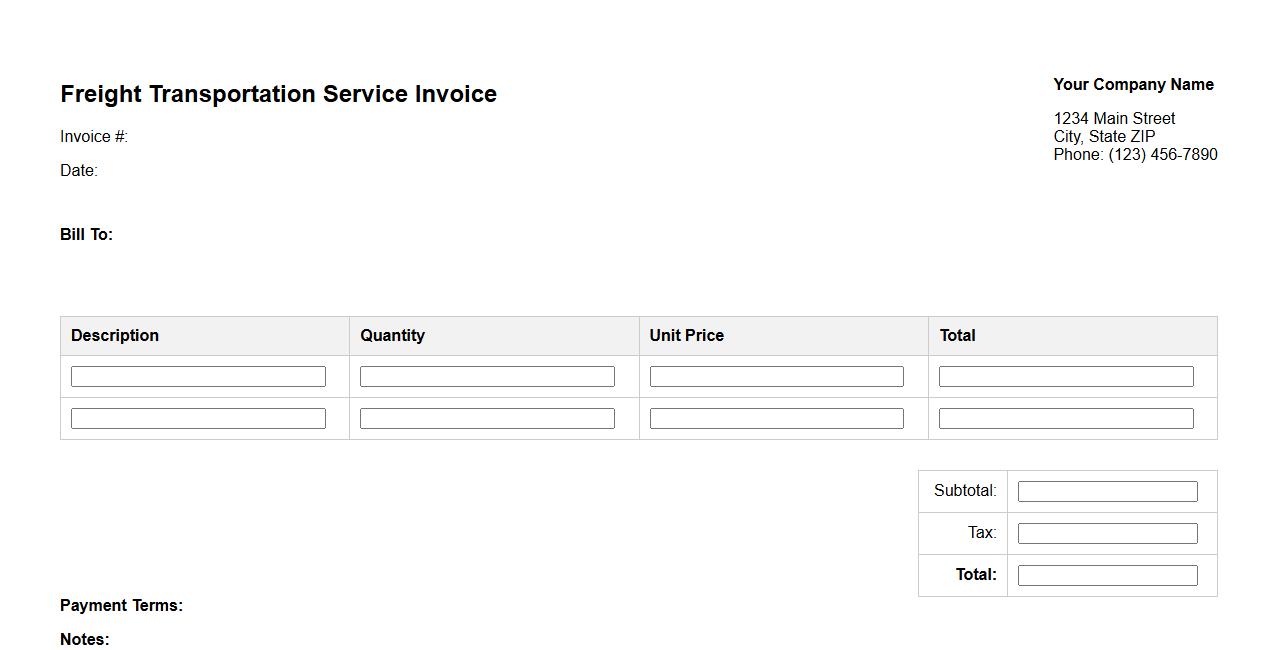The width and height of the screenshot is (1278, 650).
Task: Click the grand Total input below Tax
Action: 1107,576
